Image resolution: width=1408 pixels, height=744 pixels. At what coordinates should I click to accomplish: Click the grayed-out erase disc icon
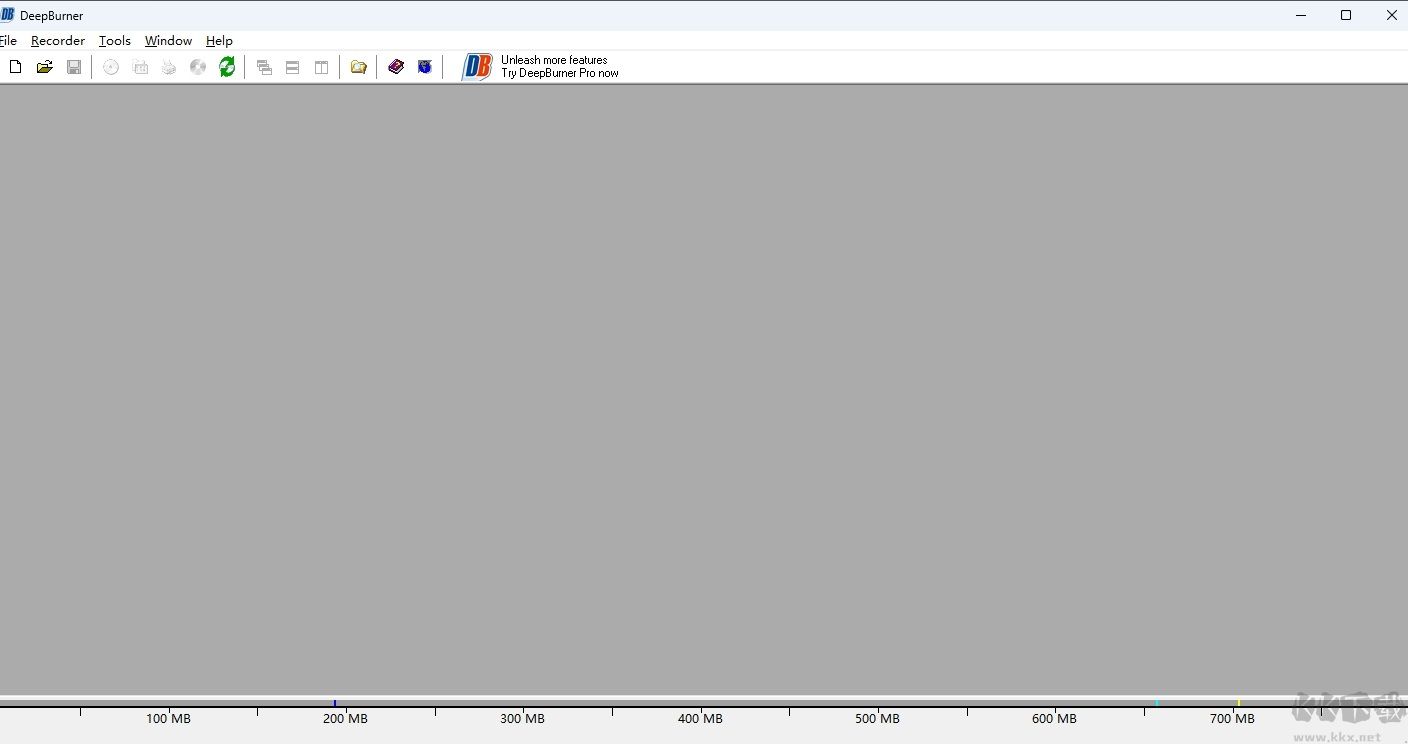(x=198, y=67)
